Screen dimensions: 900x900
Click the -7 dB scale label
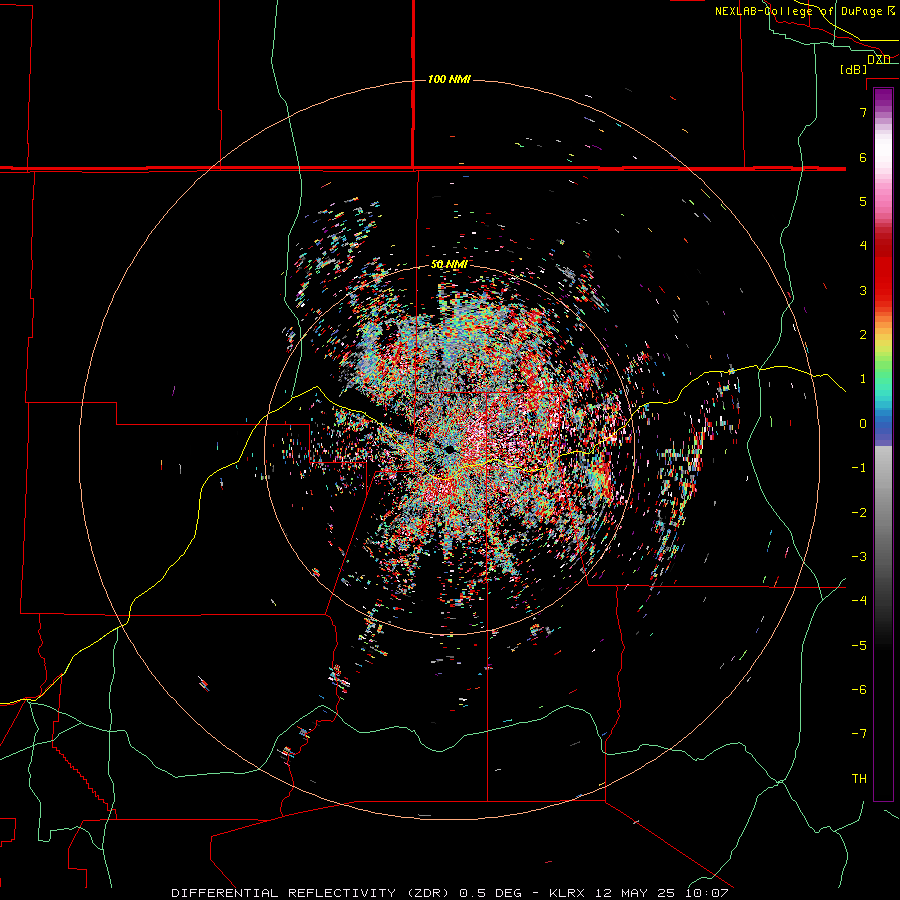(859, 734)
